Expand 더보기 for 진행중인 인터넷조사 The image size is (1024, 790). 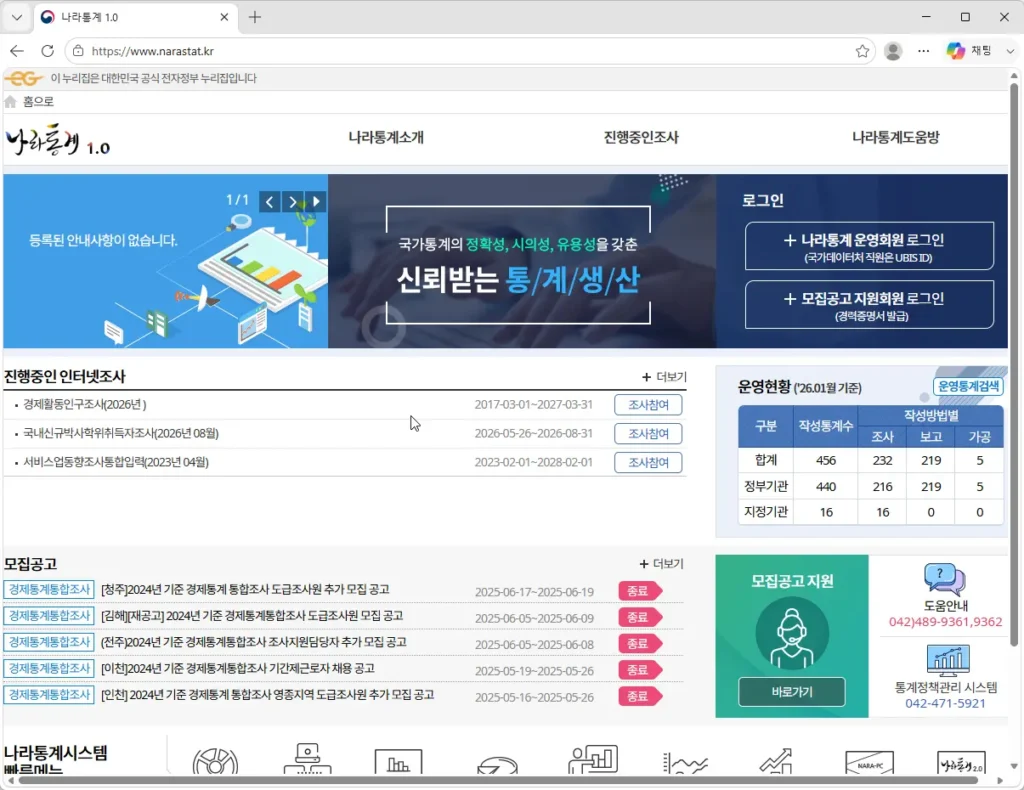click(664, 377)
